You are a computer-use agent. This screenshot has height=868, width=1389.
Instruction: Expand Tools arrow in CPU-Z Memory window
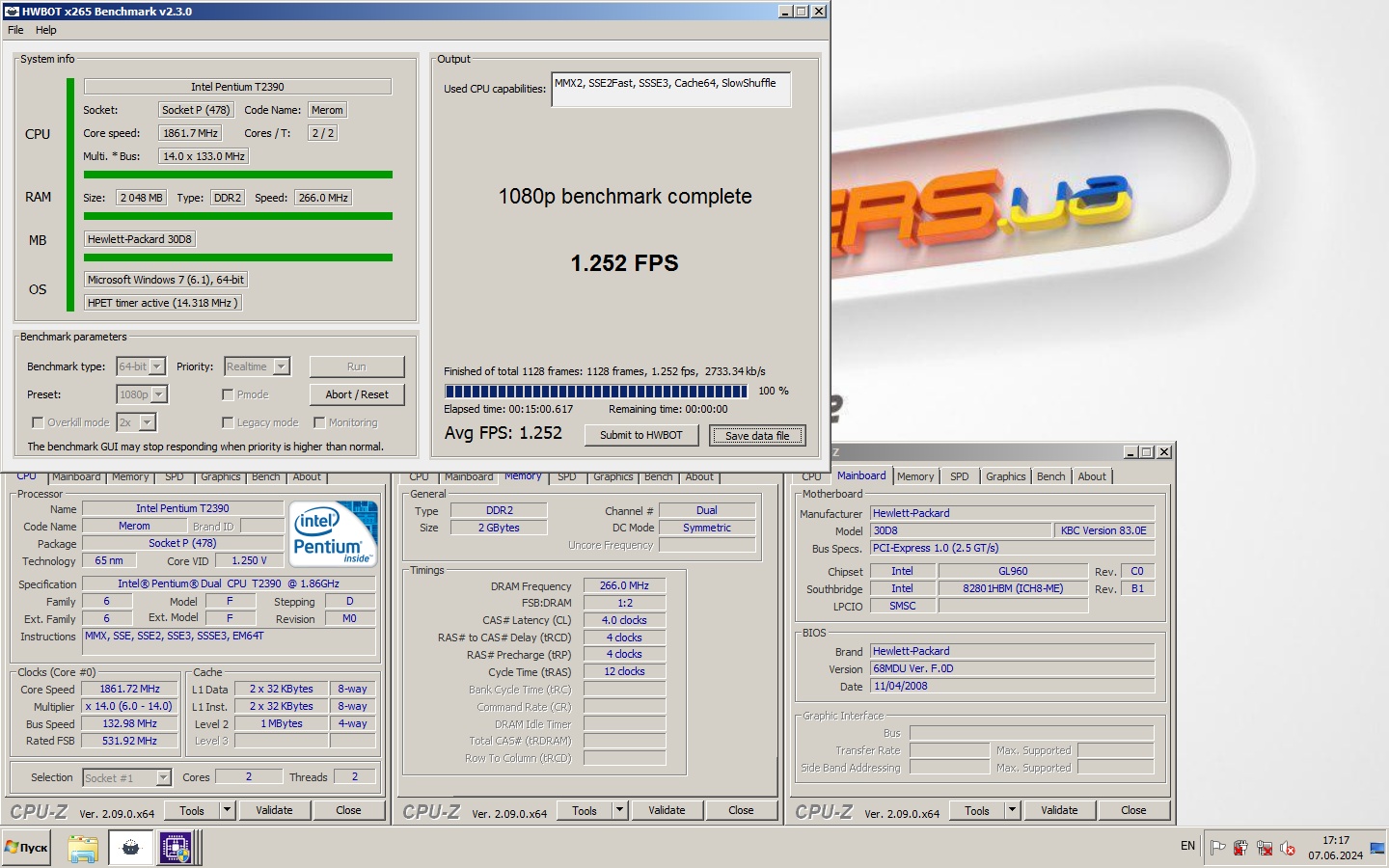(619, 810)
